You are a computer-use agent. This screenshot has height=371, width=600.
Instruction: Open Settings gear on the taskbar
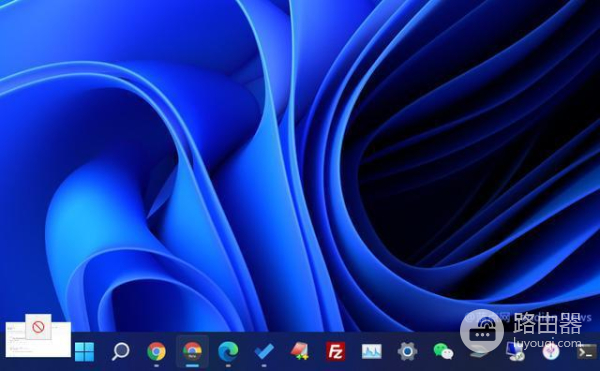pyautogui.click(x=407, y=351)
